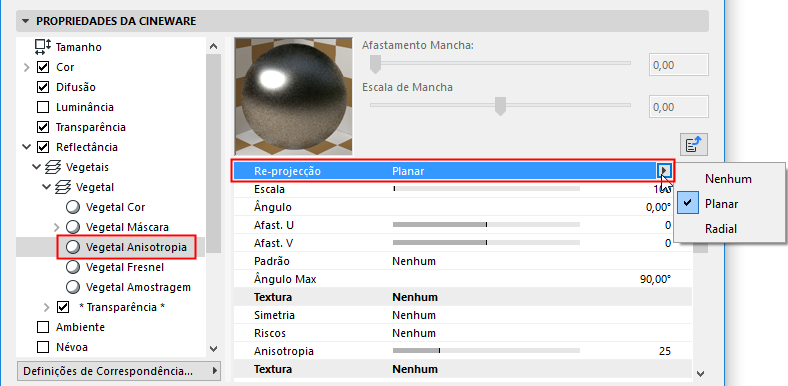Click the Simetria value Nenhum

pyautogui.click(x=414, y=315)
